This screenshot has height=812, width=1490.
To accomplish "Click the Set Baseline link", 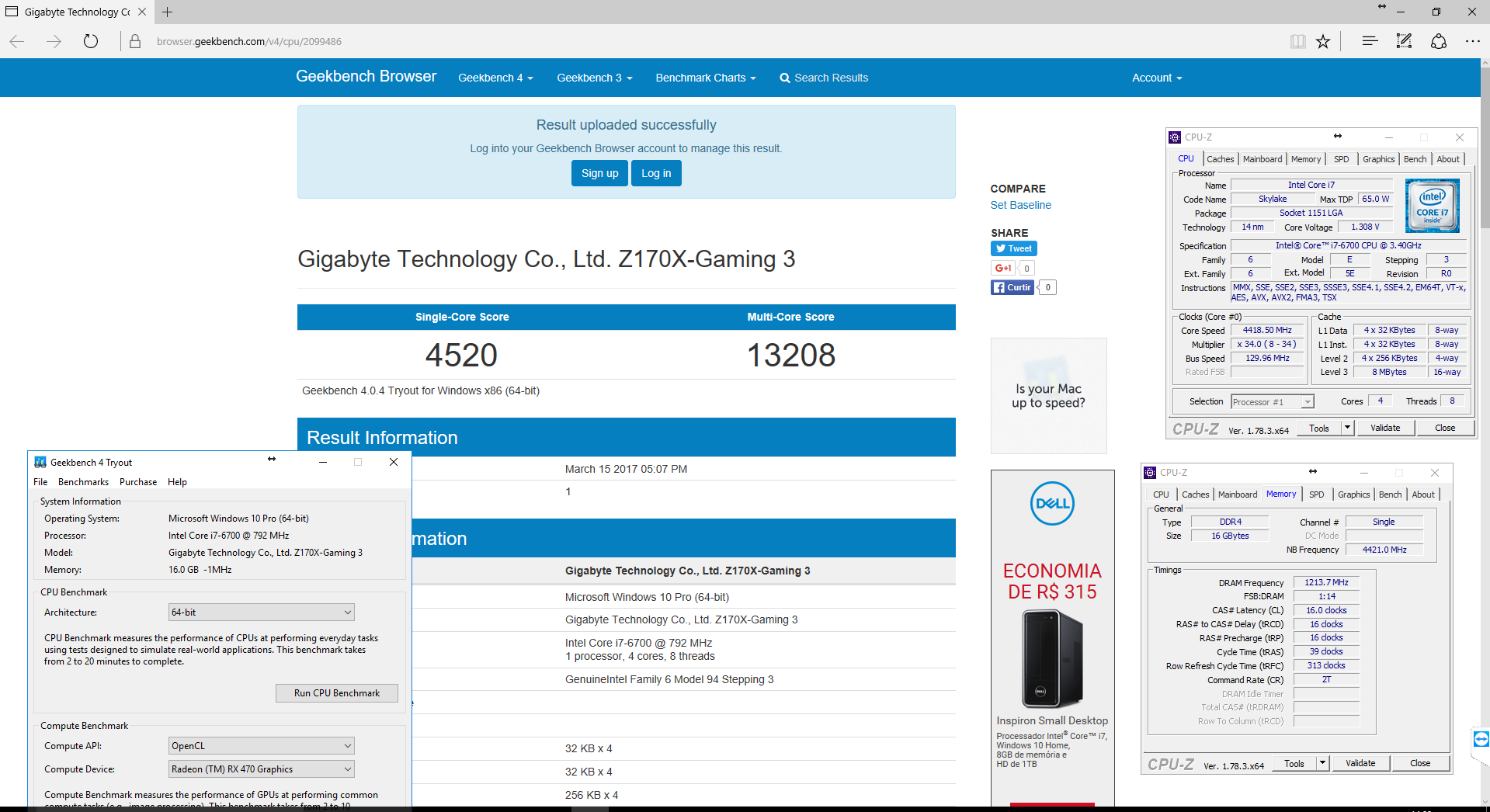I will click(x=1020, y=205).
